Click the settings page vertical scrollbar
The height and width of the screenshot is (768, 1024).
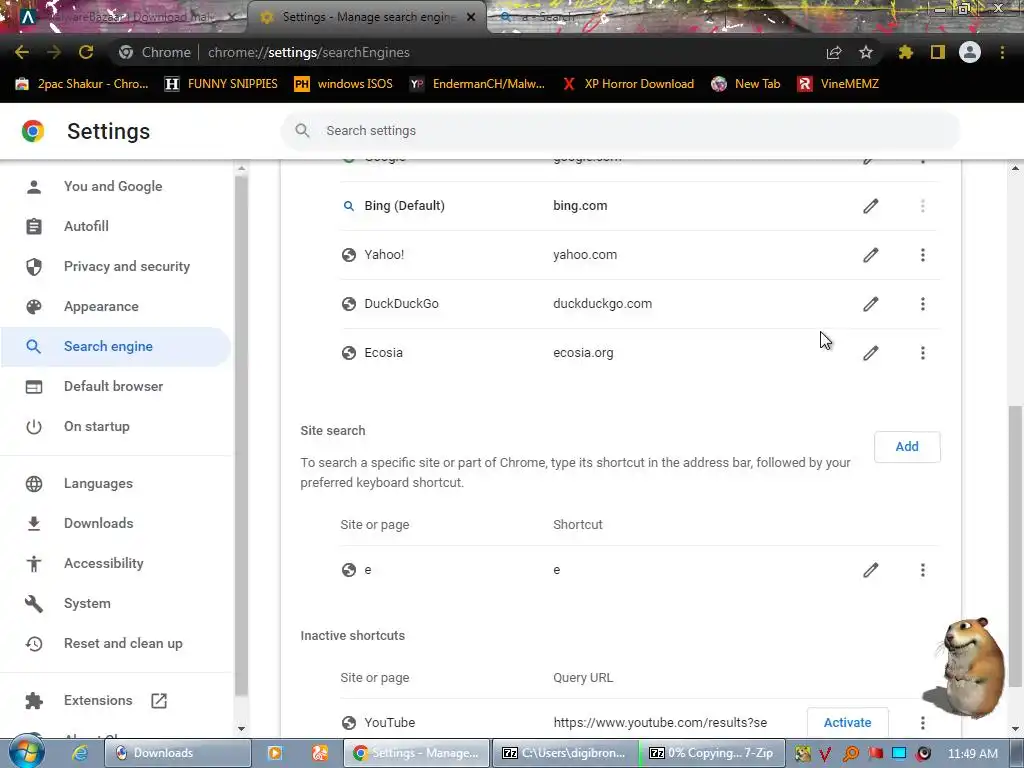tap(1015, 547)
